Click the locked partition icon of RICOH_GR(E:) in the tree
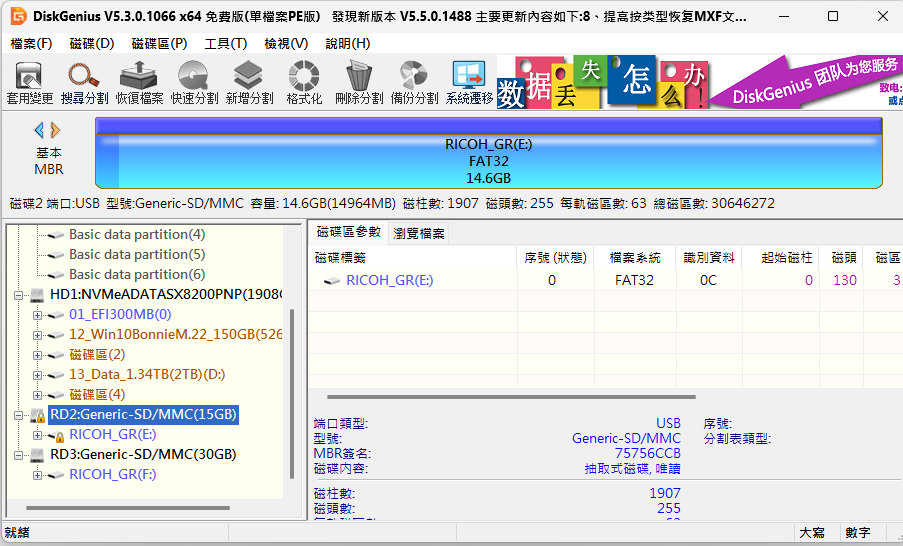903x546 pixels. 56,435
